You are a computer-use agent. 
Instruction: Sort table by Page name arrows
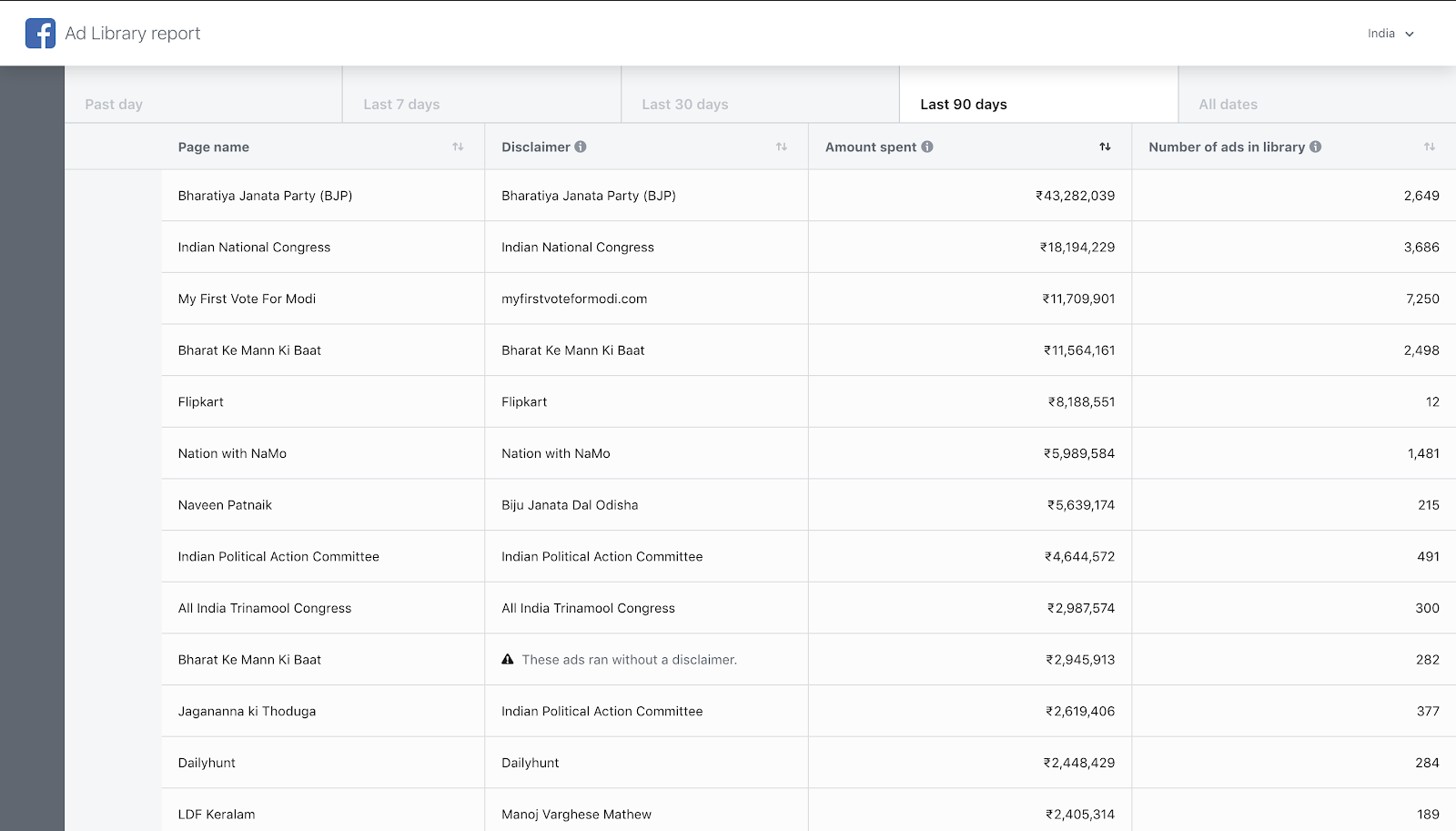coord(458,147)
